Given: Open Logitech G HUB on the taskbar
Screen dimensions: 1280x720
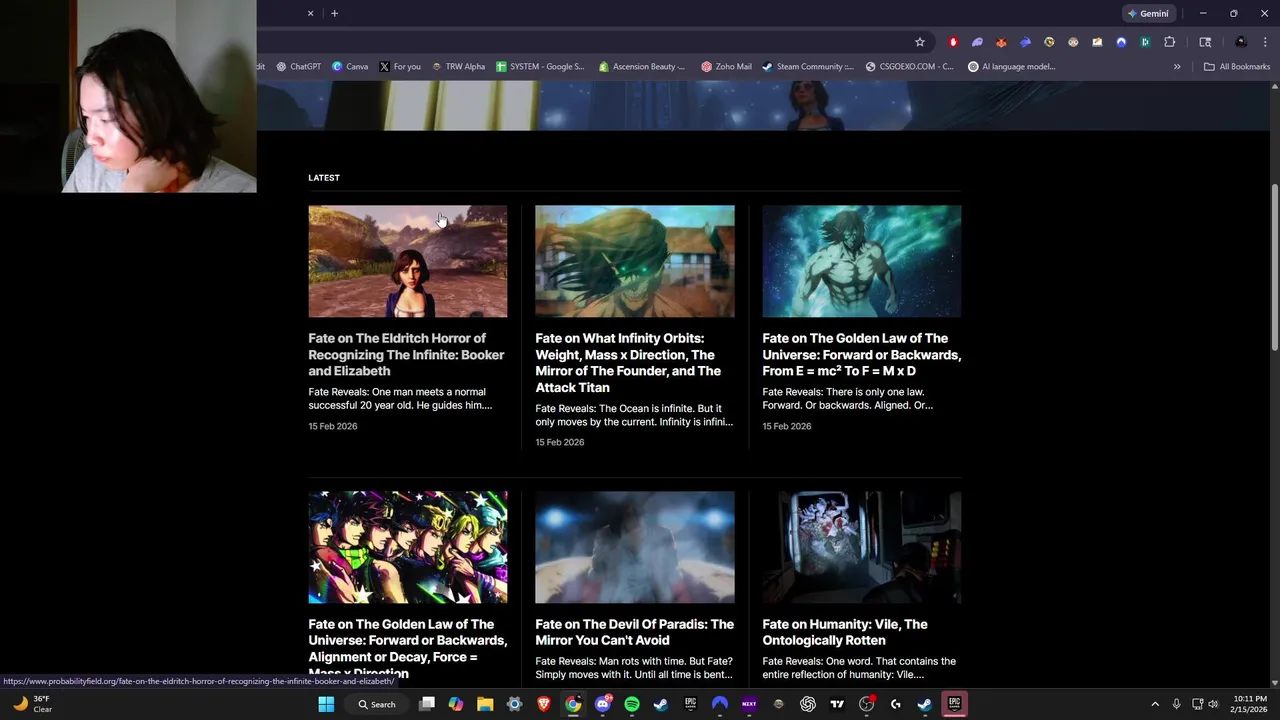Looking at the screenshot, I should tap(895, 704).
